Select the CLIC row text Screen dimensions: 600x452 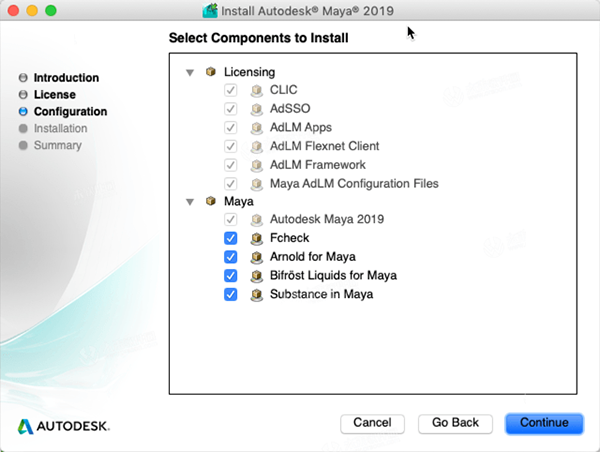coord(284,90)
